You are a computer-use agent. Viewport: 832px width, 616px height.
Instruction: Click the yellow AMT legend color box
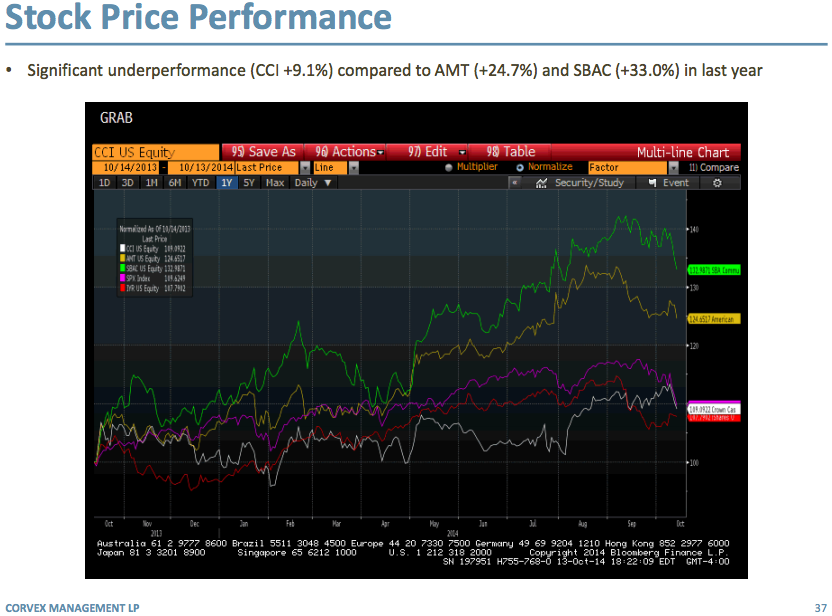point(123,257)
